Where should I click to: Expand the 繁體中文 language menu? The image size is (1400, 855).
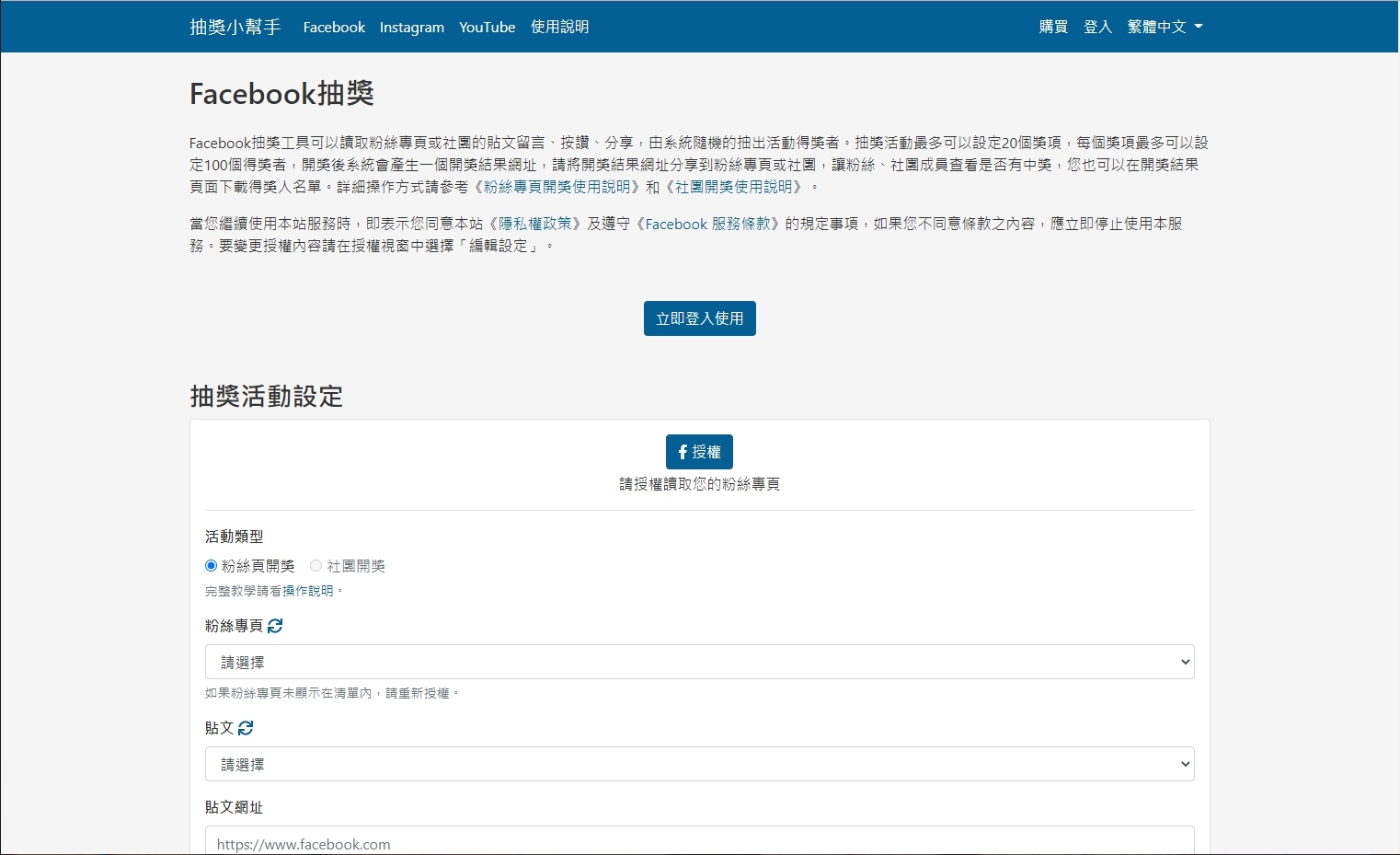[x=1165, y=27]
